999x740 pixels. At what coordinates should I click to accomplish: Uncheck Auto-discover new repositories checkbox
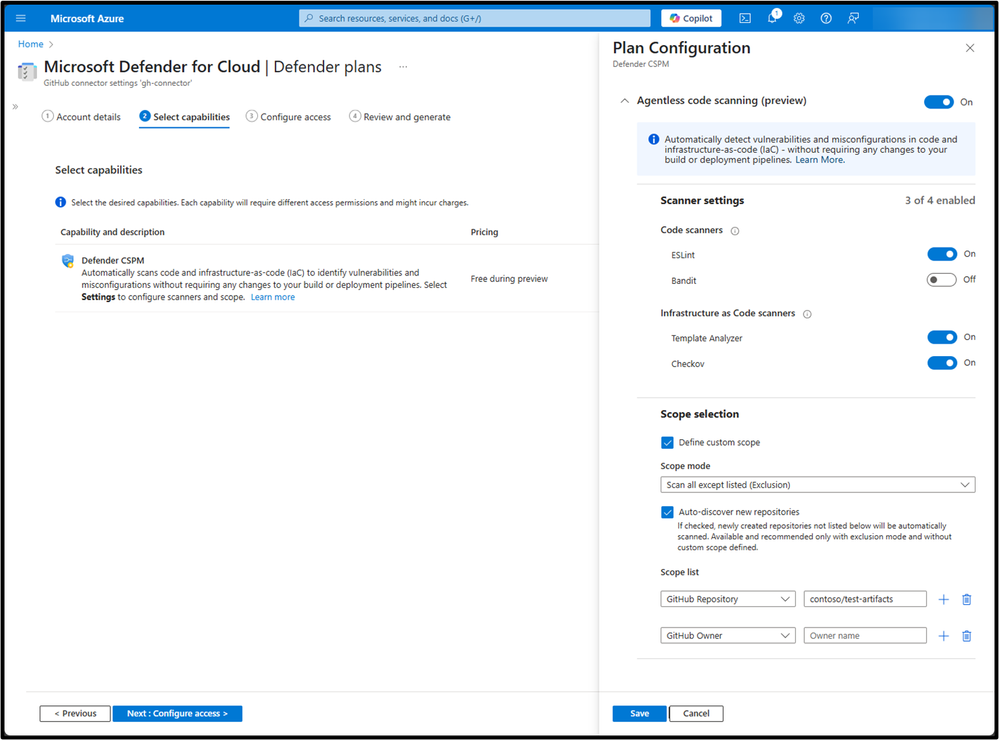[667, 512]
